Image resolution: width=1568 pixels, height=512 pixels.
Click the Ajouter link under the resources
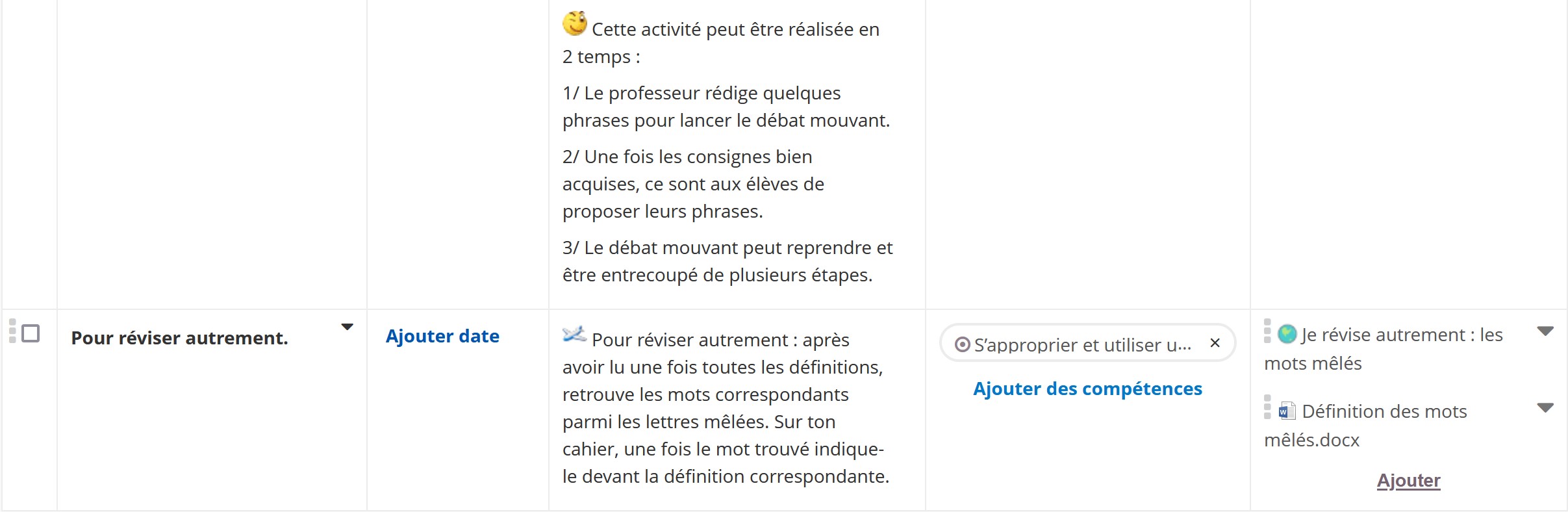point(1408,481)
